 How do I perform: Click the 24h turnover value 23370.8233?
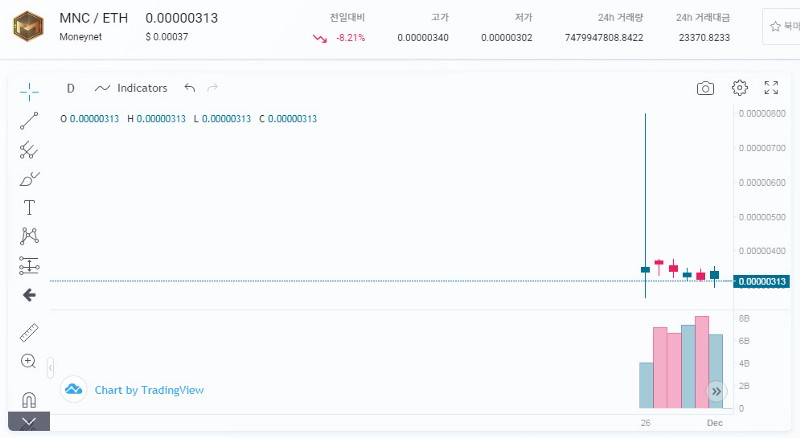(704, 38)
